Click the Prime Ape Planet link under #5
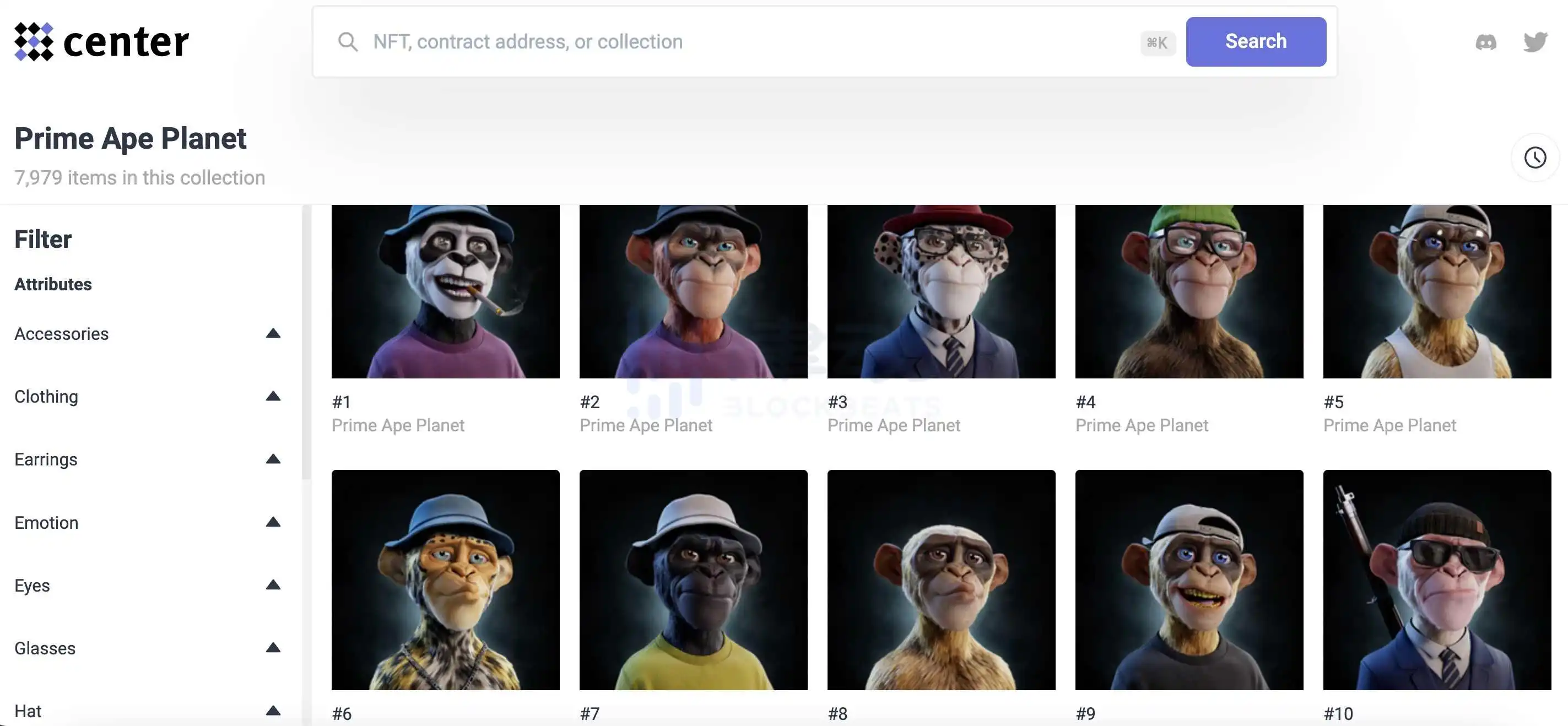The image size is (1568, 726). point(1389,425)
